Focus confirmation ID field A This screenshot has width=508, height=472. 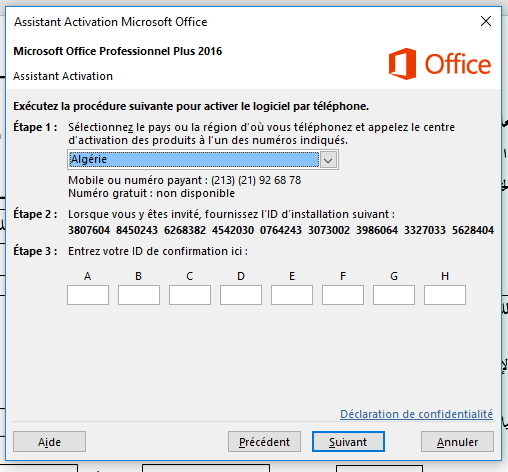pos(88,295)
